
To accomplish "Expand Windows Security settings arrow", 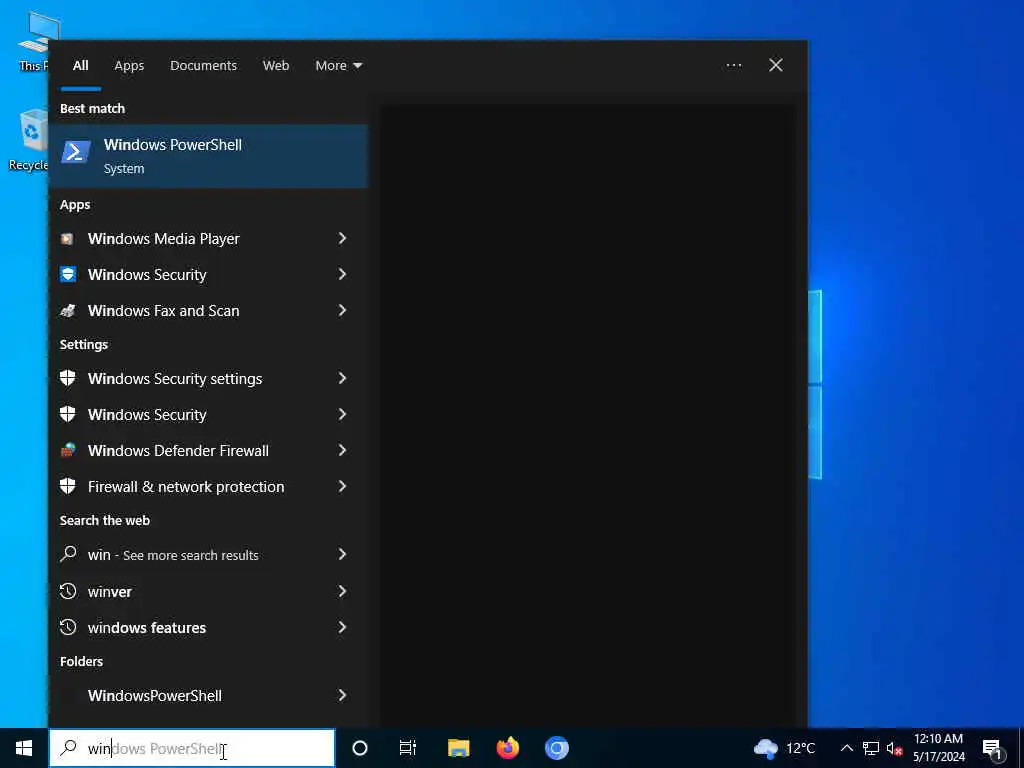I will pos(342,378).
